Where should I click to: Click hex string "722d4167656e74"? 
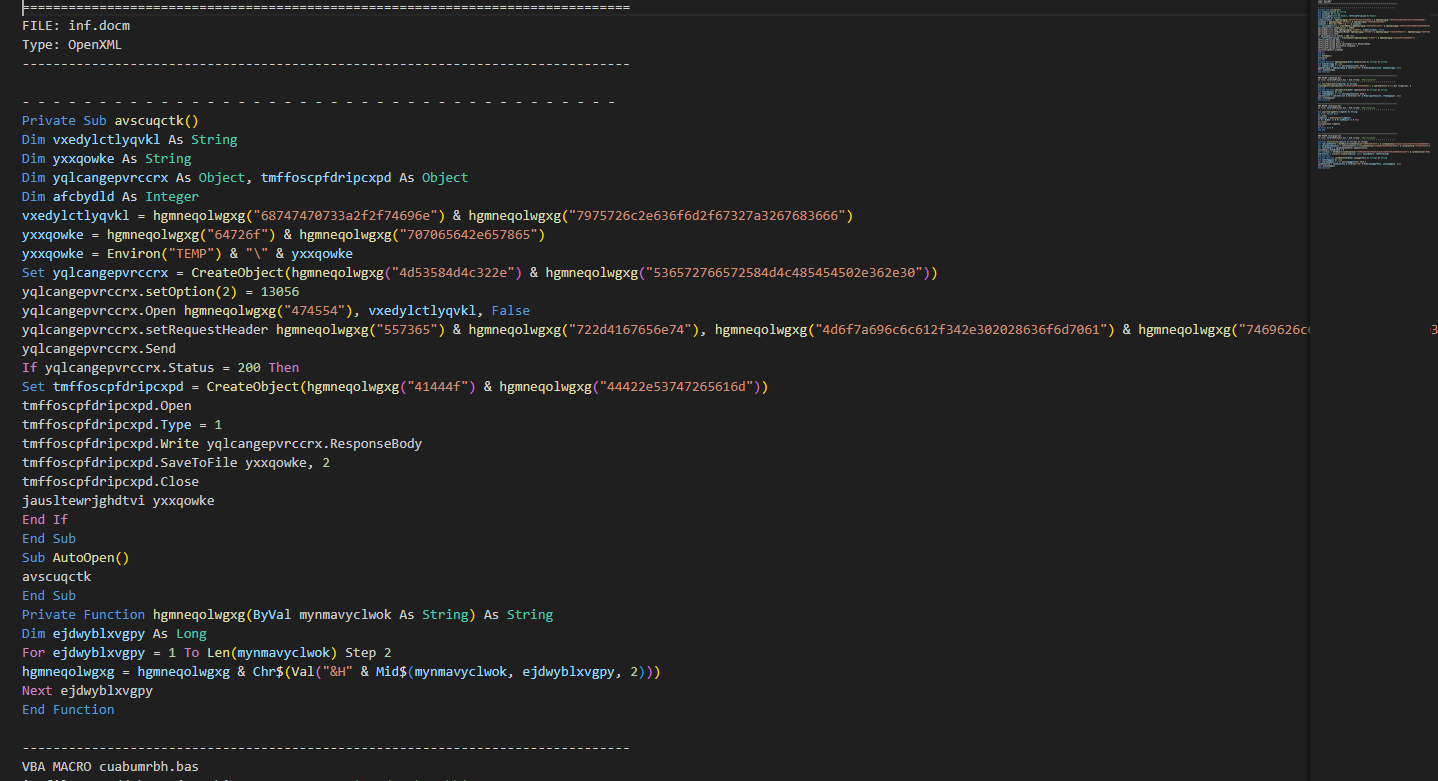[628, 329]
